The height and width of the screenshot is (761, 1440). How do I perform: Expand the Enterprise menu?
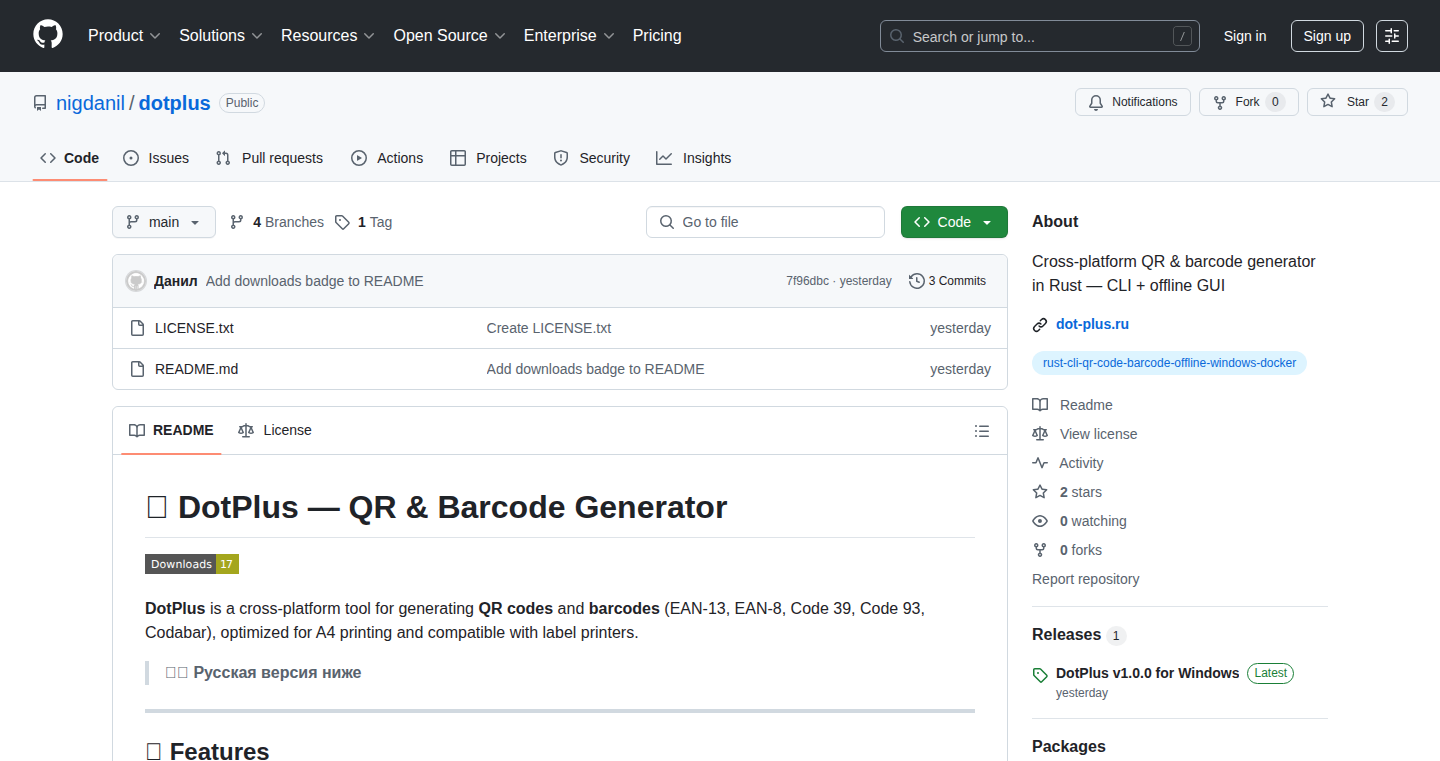[569, 35]
